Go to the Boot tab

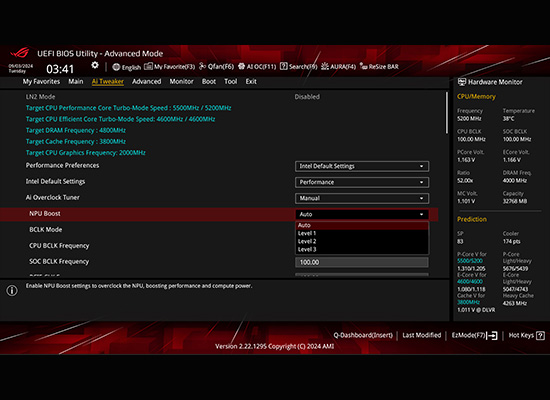209,81
